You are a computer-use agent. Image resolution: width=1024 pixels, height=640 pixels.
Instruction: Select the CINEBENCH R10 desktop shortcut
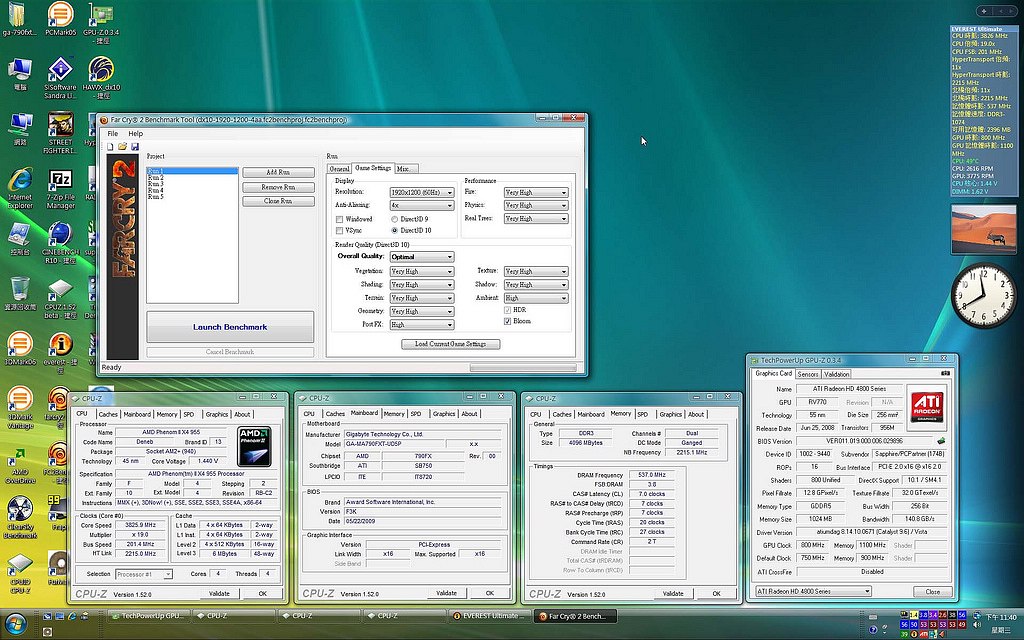(60, 243)
